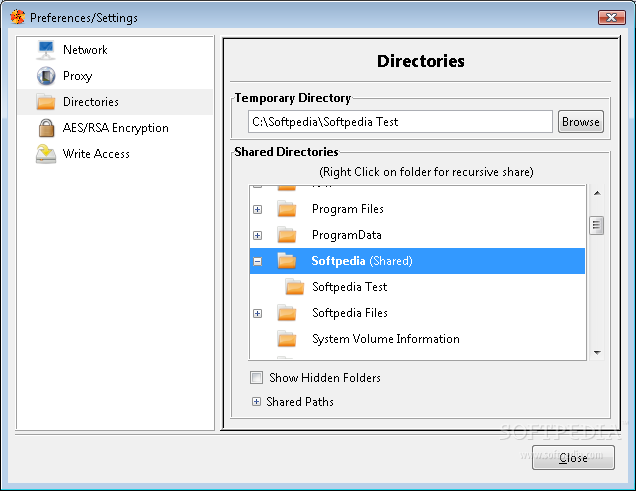Click the System Volume Information folder icon
Screen dimensions: 636x491
287,339
